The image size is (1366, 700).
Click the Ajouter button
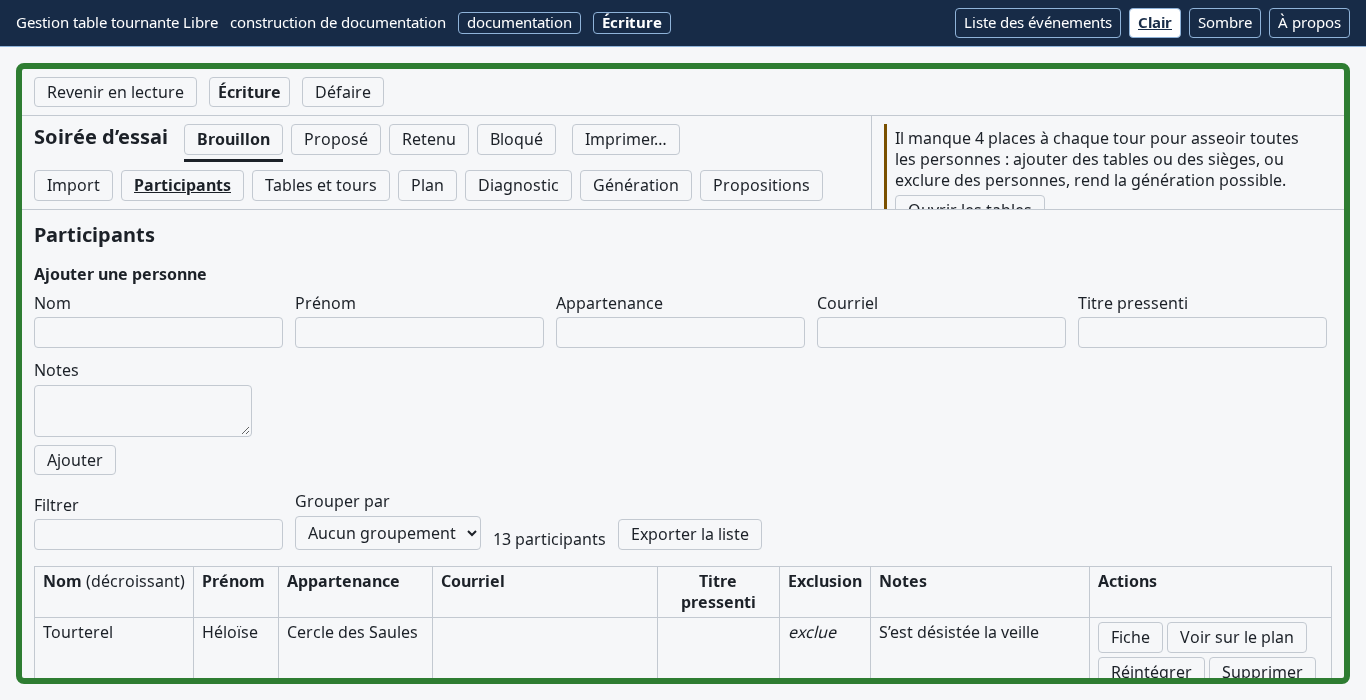[75, 460]
